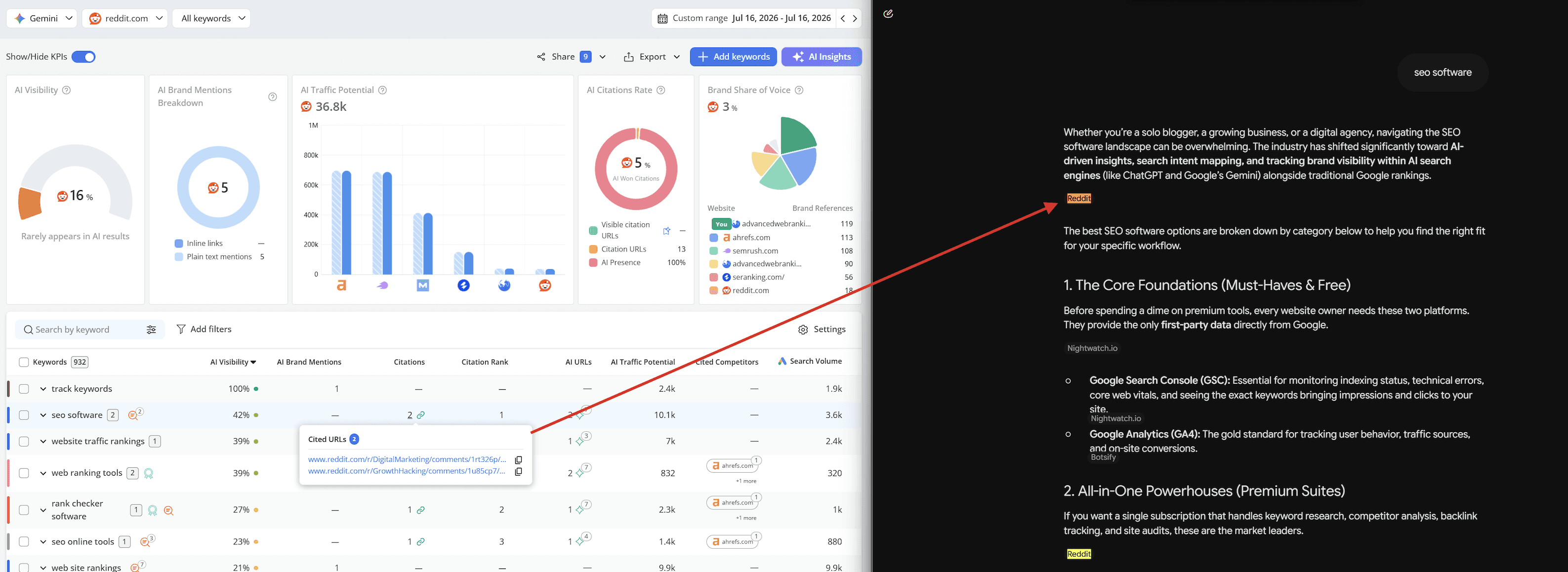
Task: Select the track keywords row checkbox
Action: point(24,389)
